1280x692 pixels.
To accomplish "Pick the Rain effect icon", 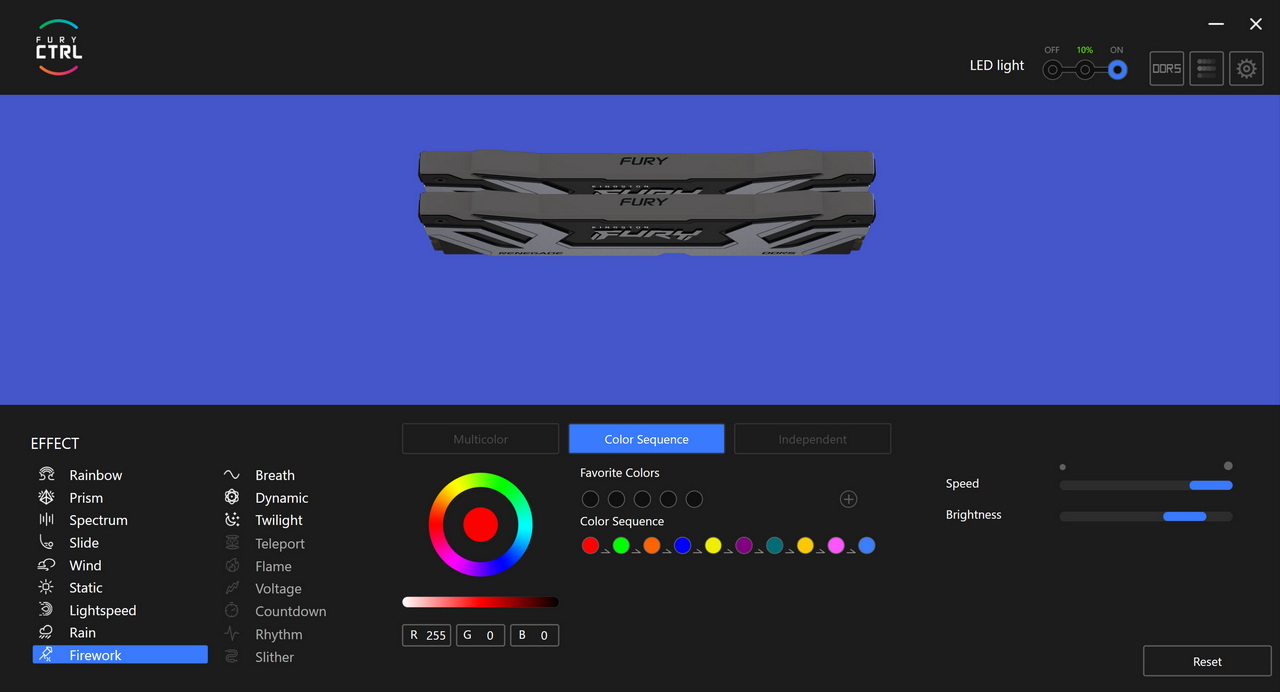I will click(x=46, y=632).
